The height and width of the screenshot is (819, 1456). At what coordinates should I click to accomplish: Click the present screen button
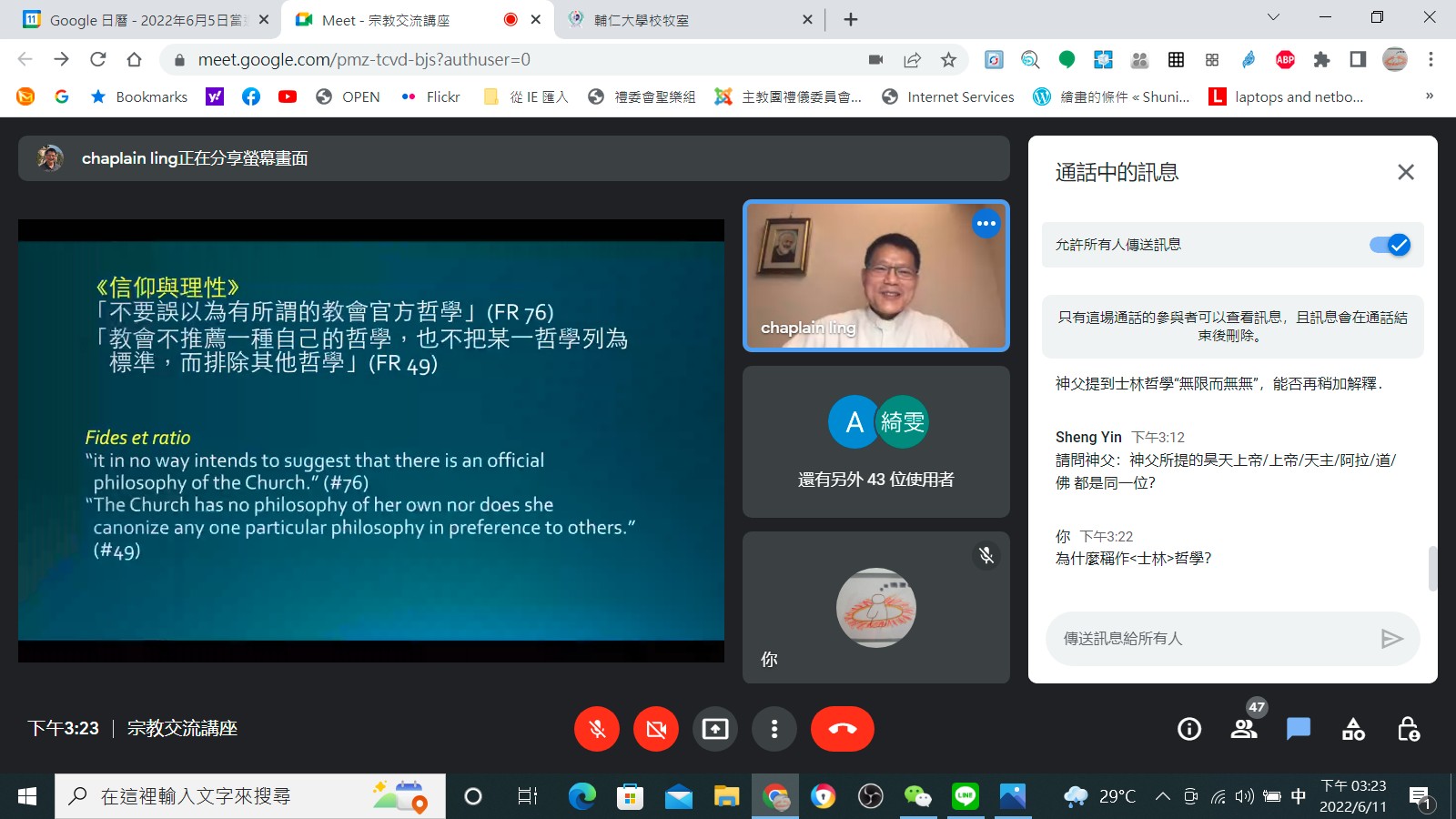(x=715, y=729)
